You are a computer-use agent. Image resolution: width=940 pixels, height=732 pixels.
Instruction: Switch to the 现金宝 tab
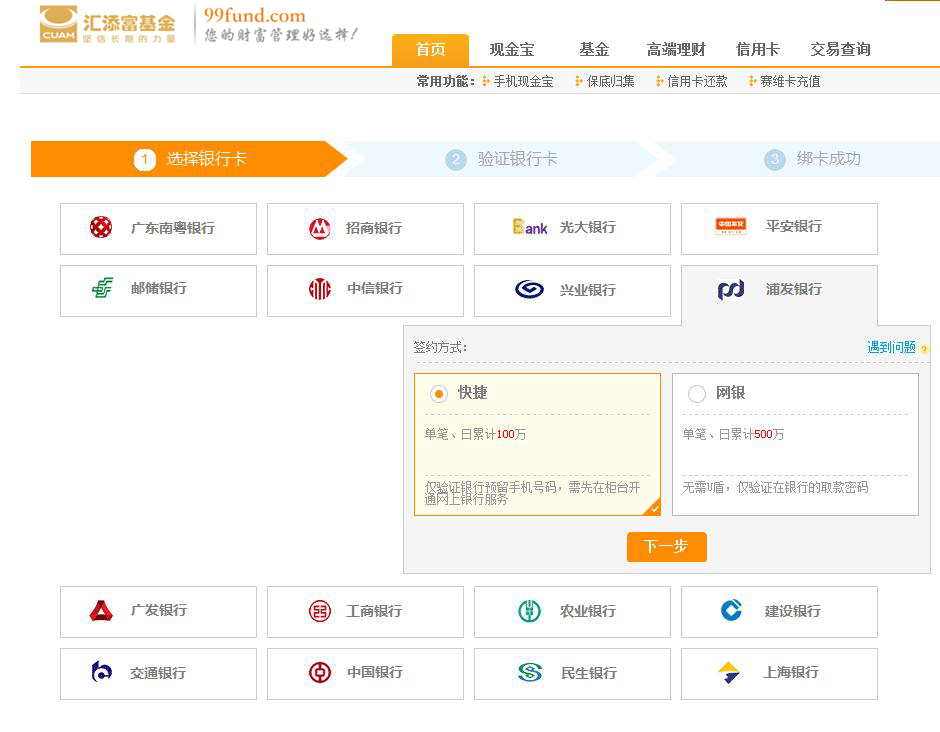click(511, 49)
